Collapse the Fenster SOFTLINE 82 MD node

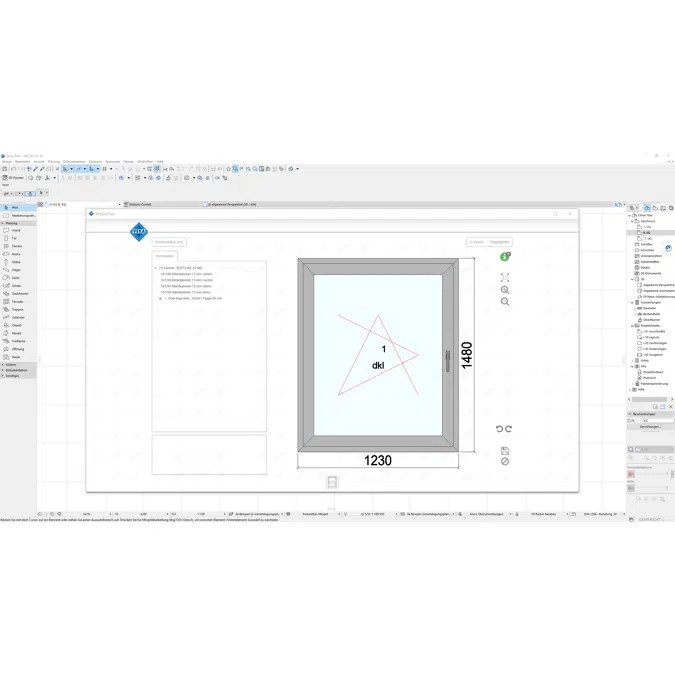pos(155,268)
